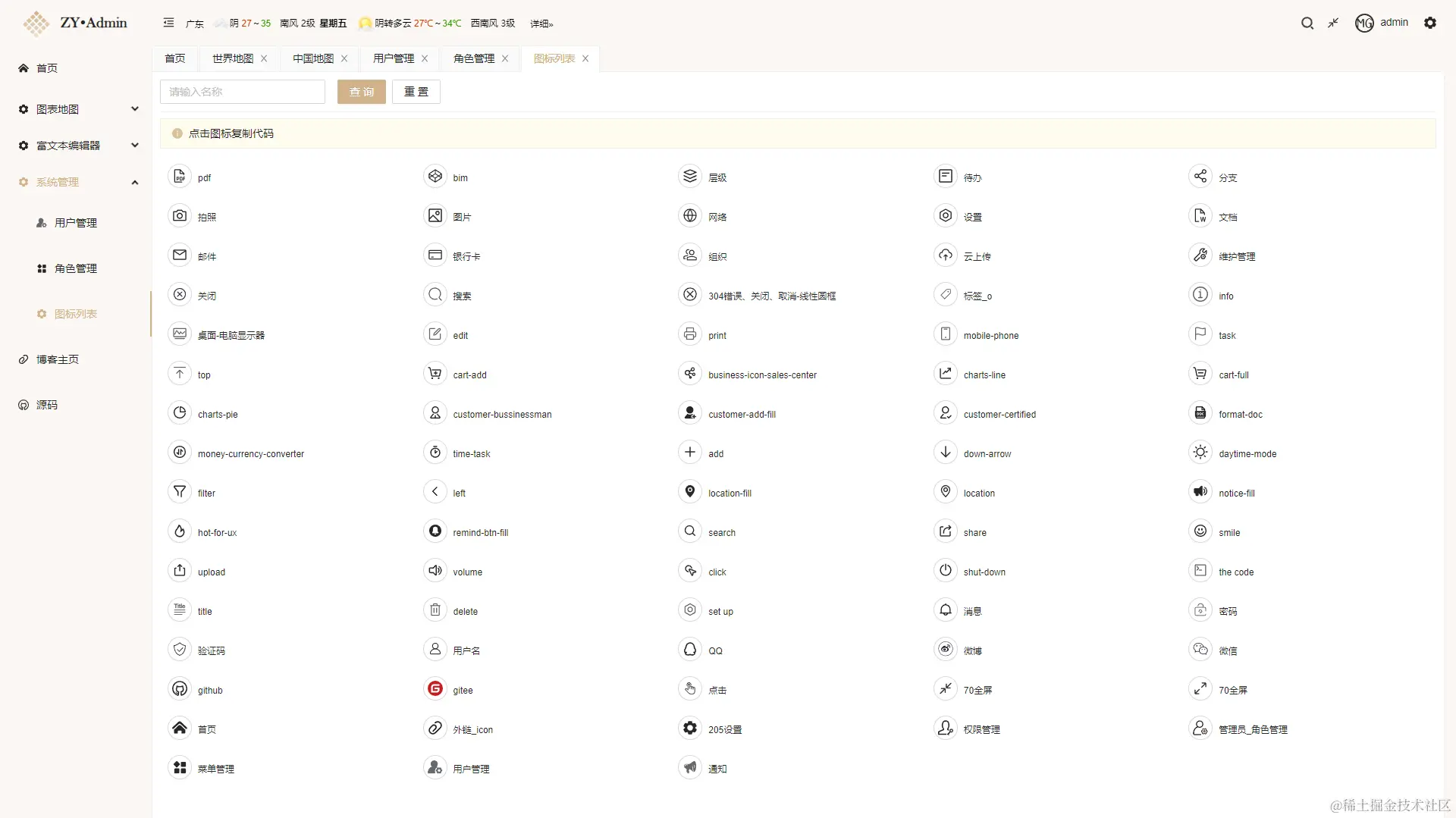The image size is (1456, 818).
Task: Collapse the 系统管理 sidebar section
Action: (x=76, y=182)
